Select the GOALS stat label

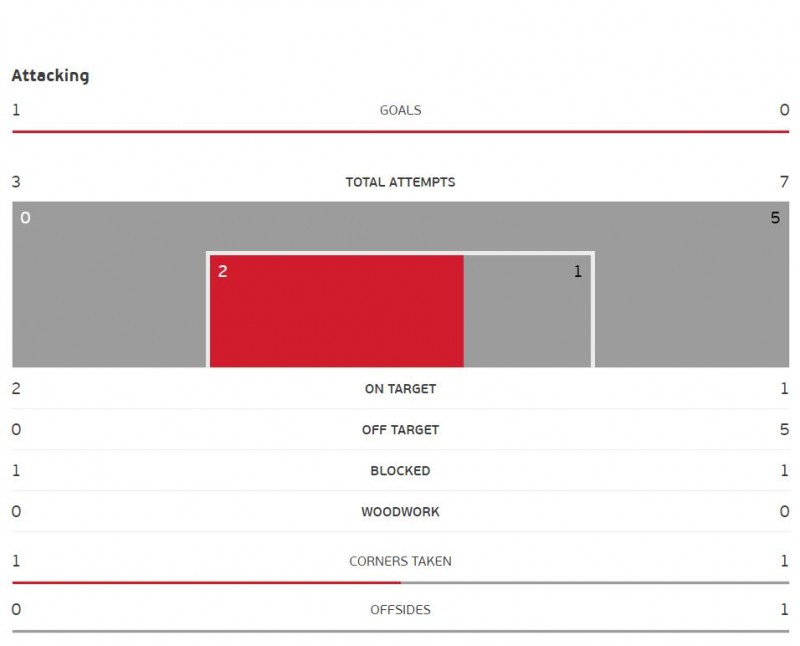point(400,110)
